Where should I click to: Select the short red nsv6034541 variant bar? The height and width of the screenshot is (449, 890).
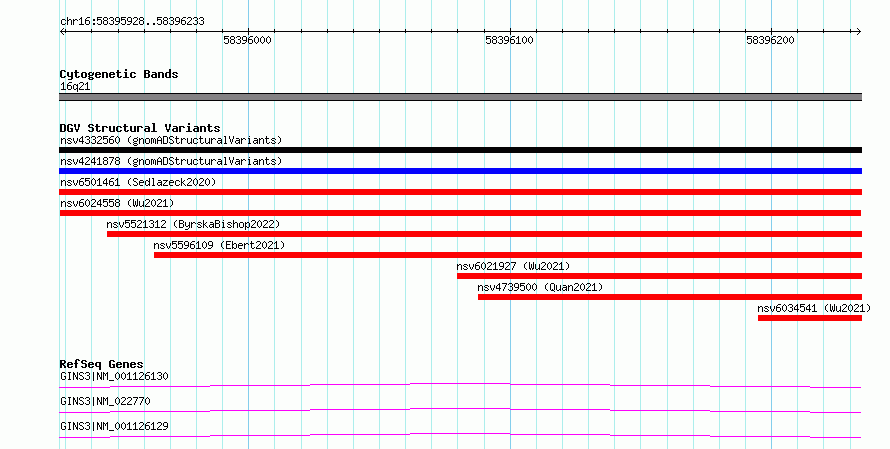[x=809, y=318]
